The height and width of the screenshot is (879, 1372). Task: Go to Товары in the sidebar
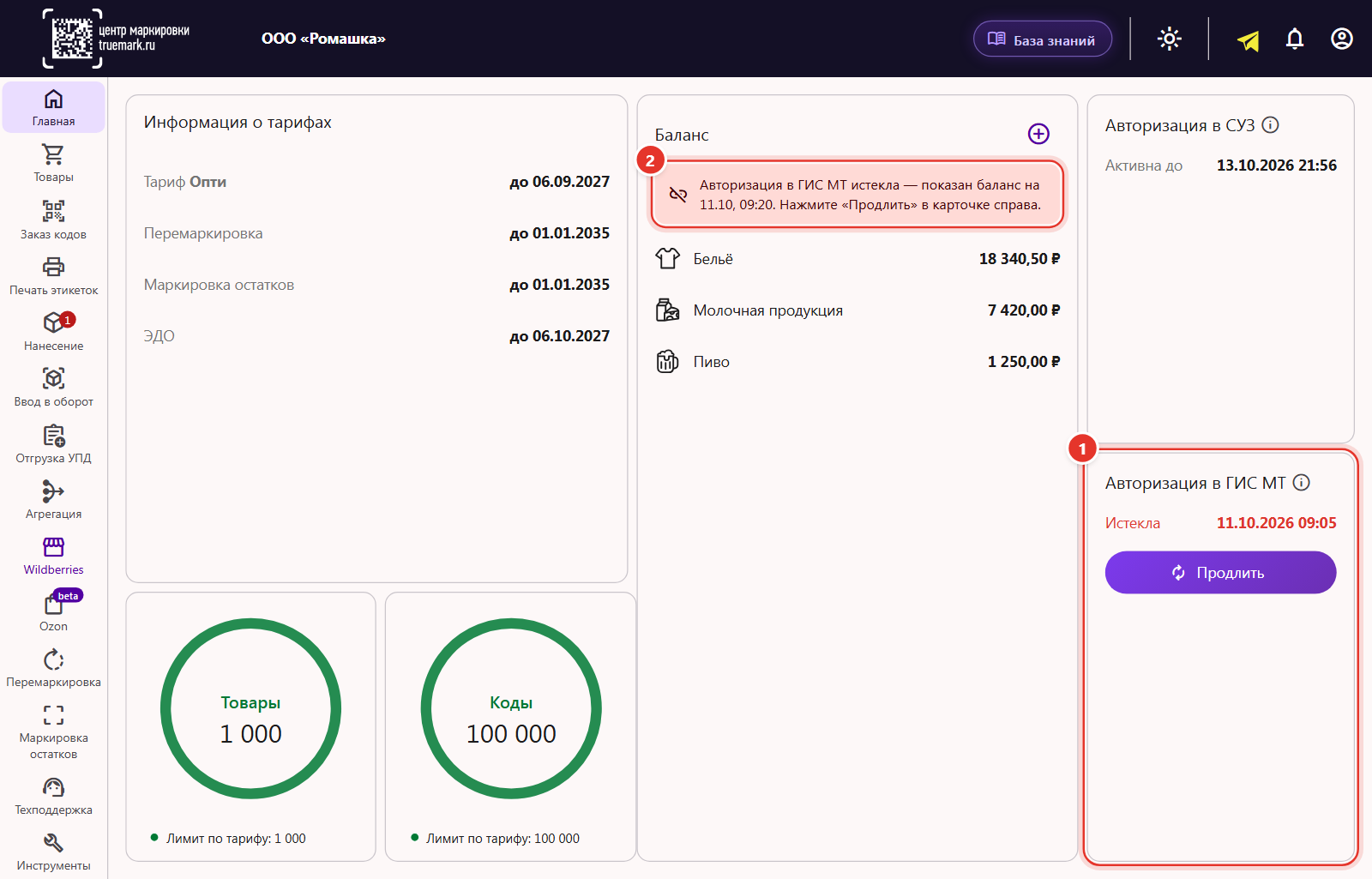[x=53, y=163]
